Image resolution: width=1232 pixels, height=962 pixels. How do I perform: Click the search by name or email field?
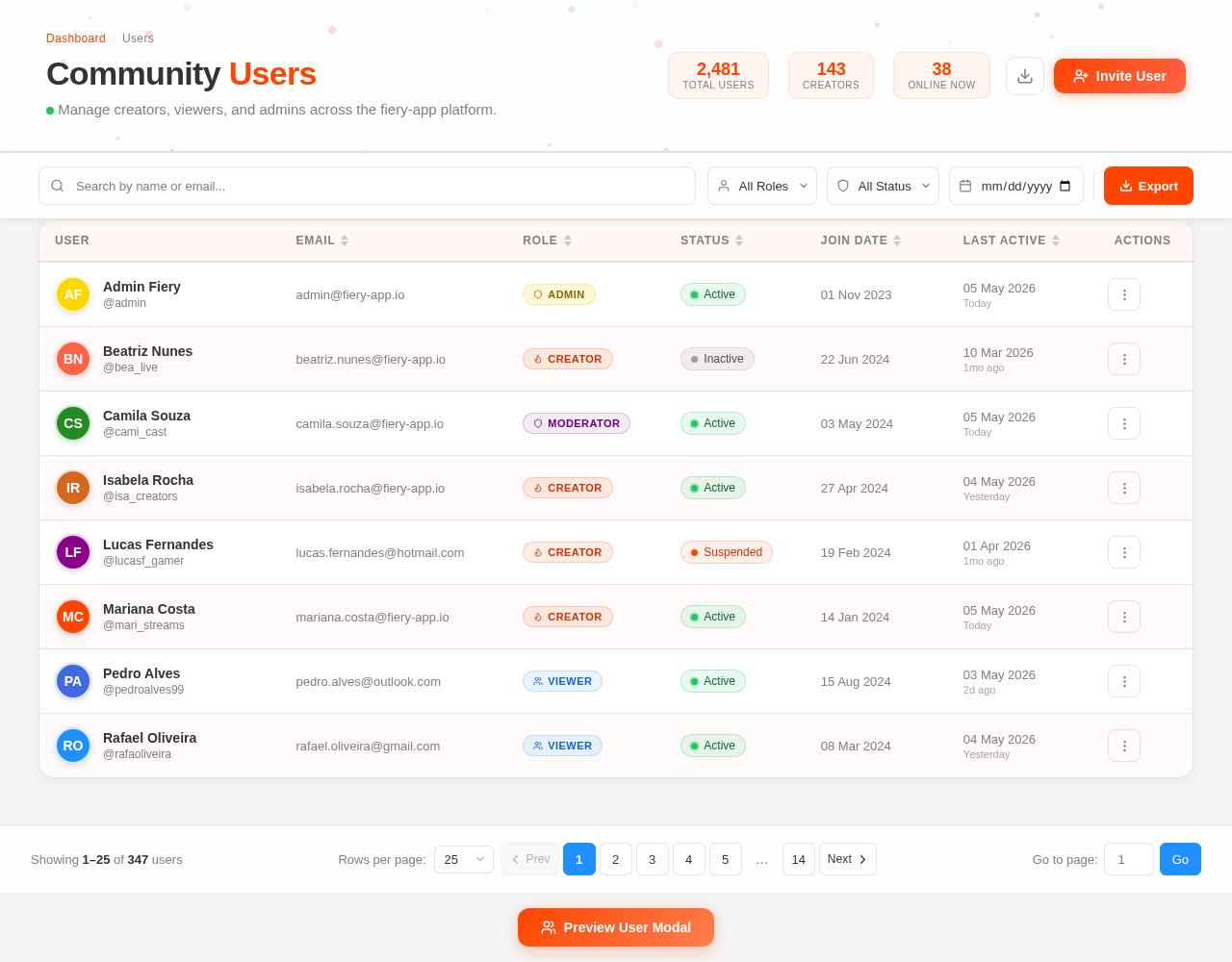click(x=367, y=186)
